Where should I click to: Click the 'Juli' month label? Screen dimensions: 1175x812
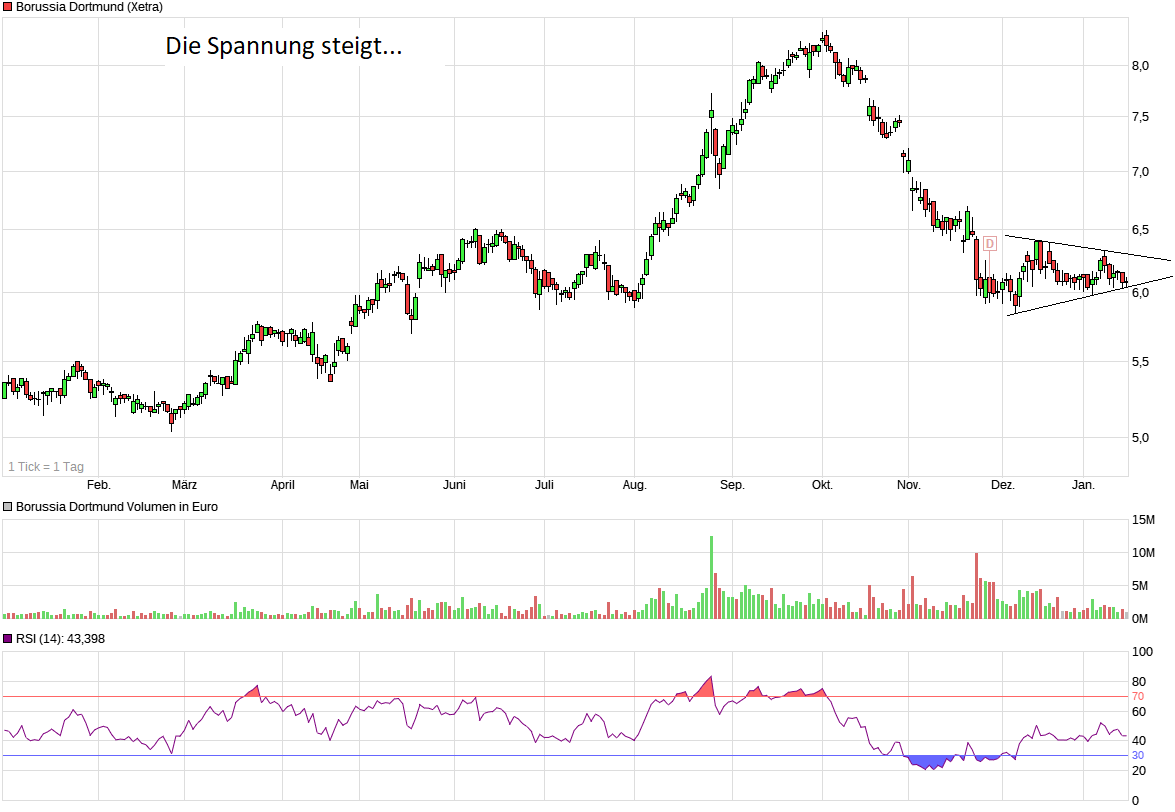click(544, 485)
